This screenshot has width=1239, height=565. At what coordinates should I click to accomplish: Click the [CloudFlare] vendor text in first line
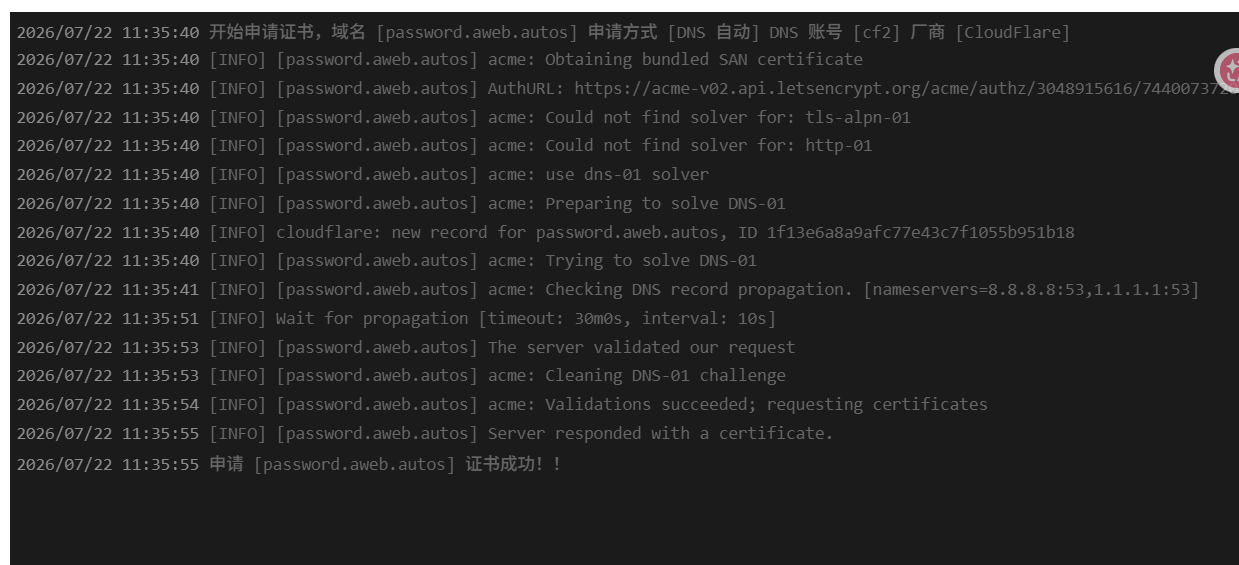[x=1012, y=32]
